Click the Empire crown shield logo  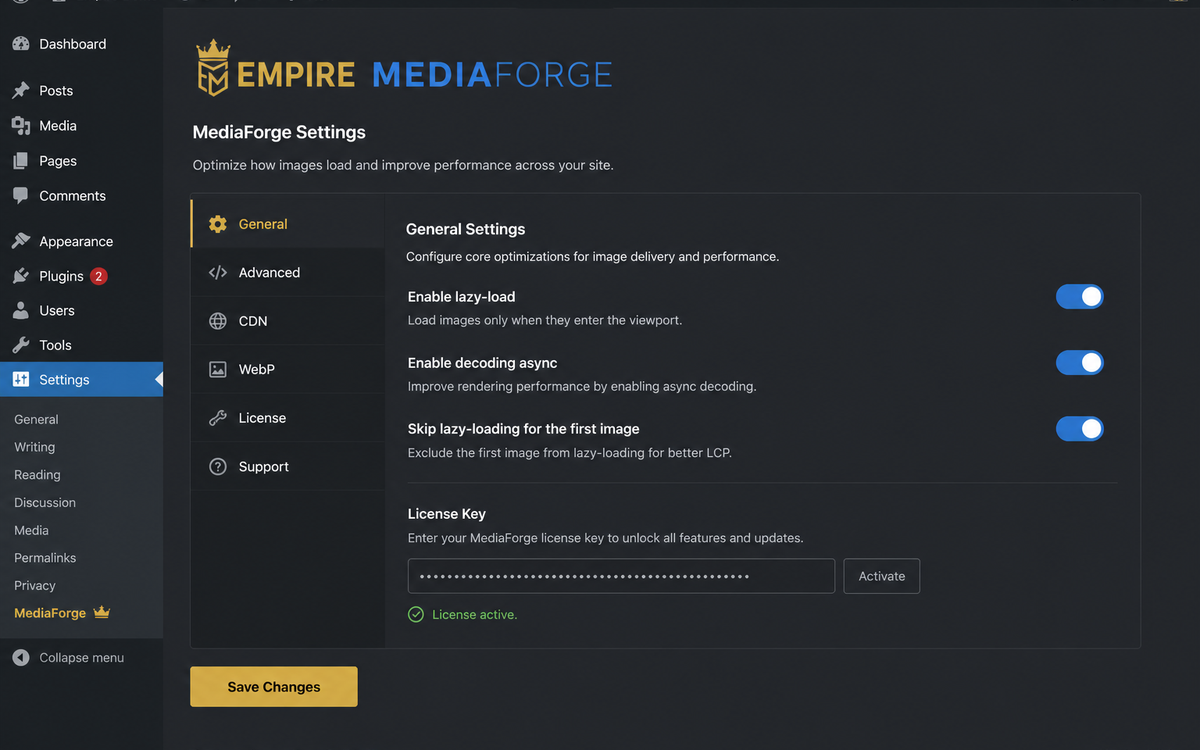[x=212, y=67]
